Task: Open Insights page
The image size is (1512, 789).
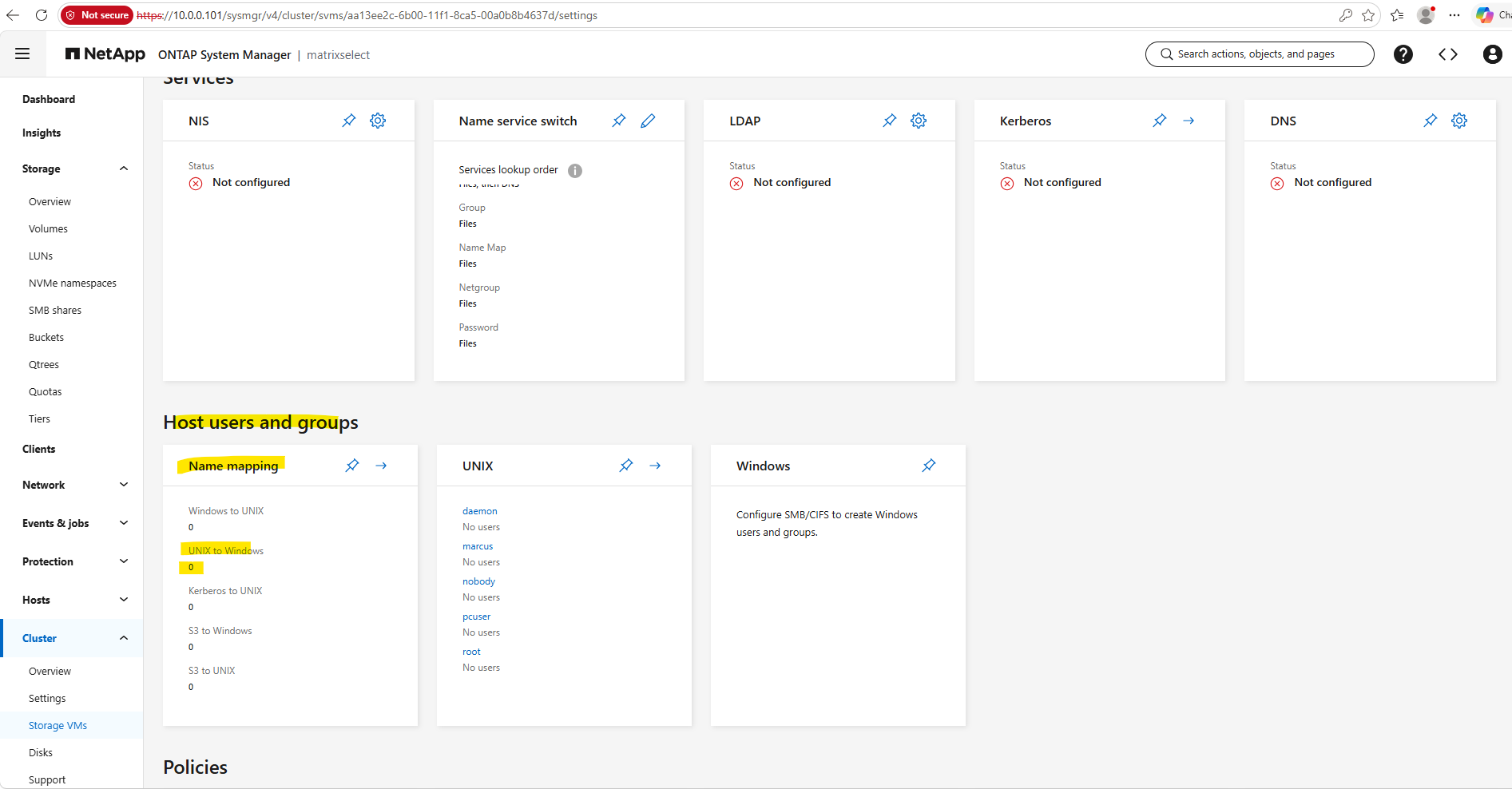Action: [x=42, y=133]
